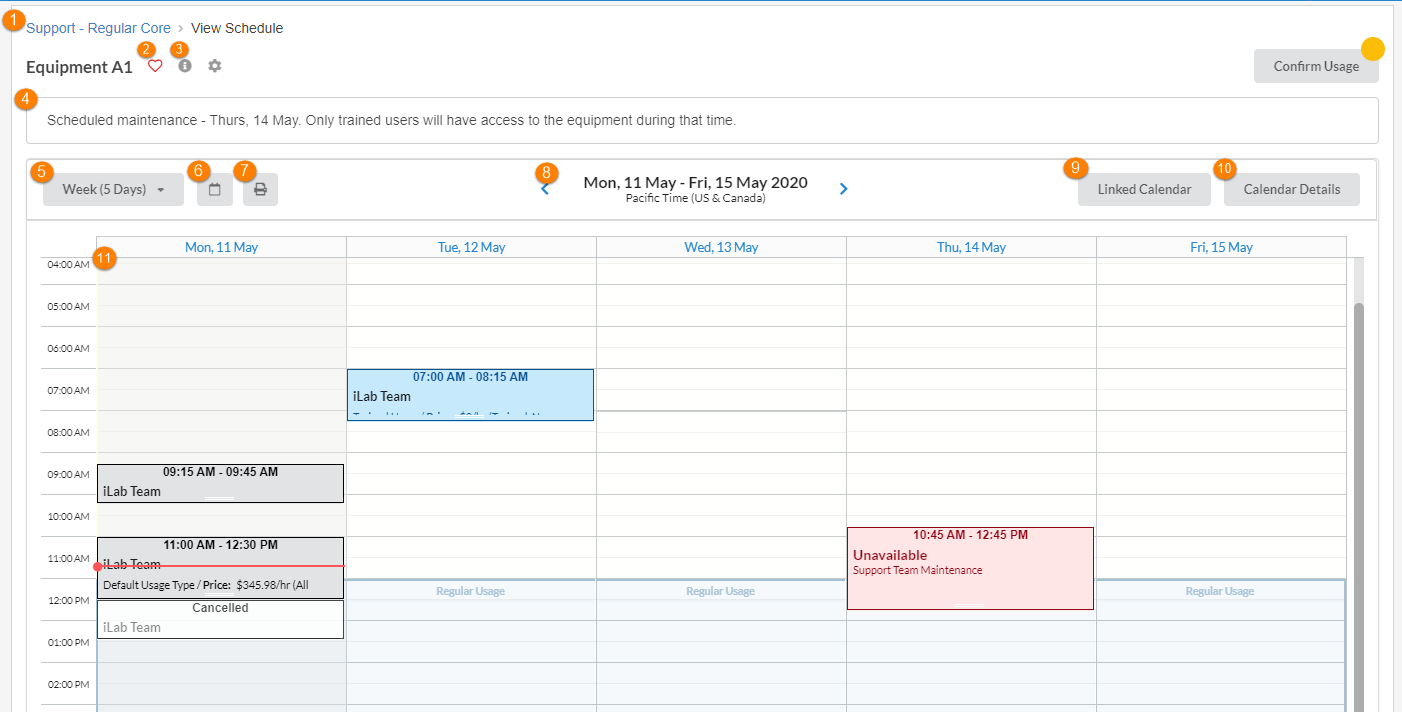Image resolution: width=1402 pixels, height=712 pixels.
Task: Open the gear settings icon
Action: 215,66
